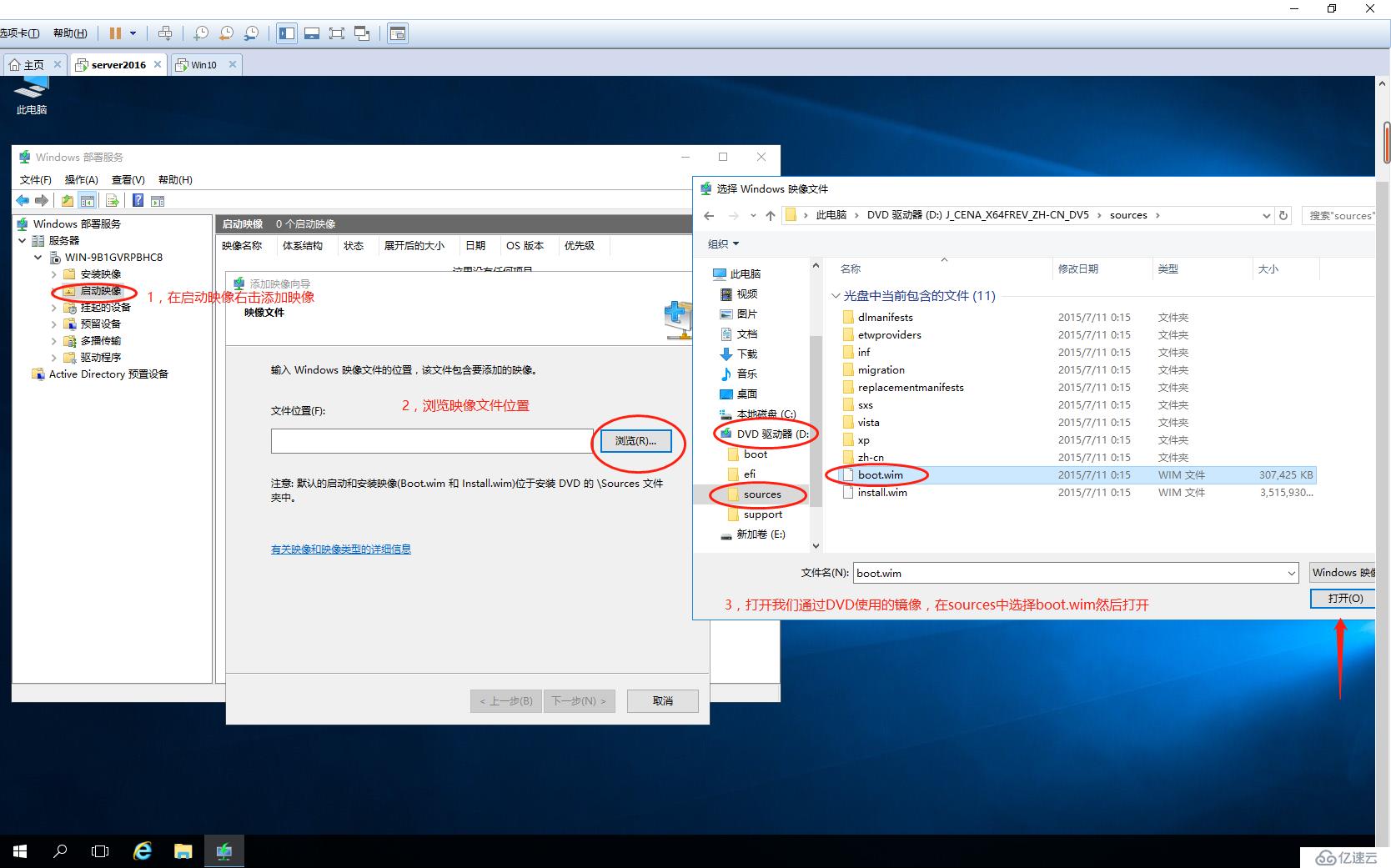
Task: Select 音乐 in the navigation pane
Action: tap(738, 374)
